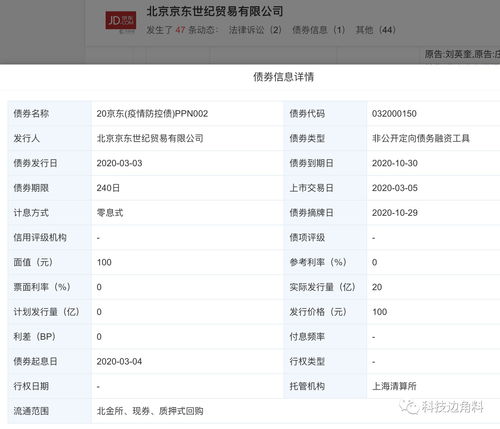Select bond type 非公开定向债务融资工具
Screen dimensions: 500x429
point(421,138)
